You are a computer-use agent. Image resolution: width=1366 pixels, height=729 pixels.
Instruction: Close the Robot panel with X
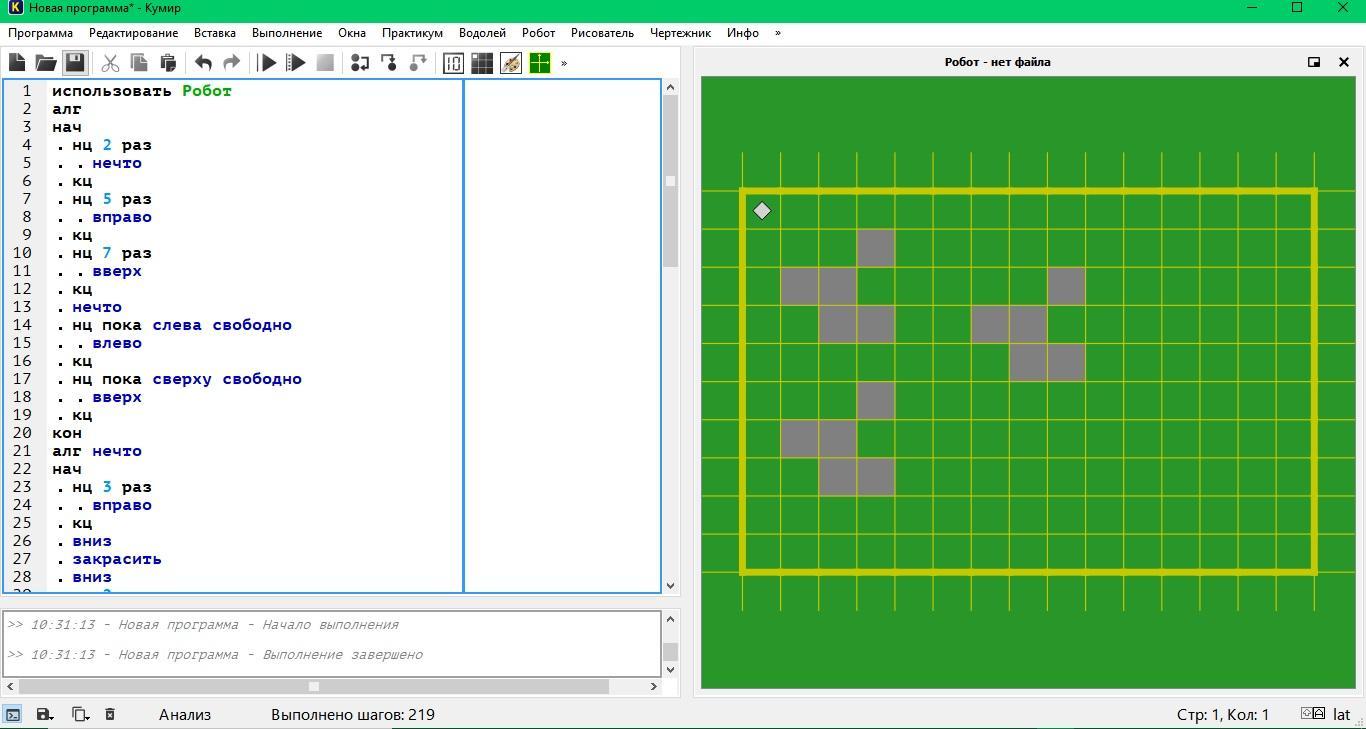click(x=1344, y=62)
